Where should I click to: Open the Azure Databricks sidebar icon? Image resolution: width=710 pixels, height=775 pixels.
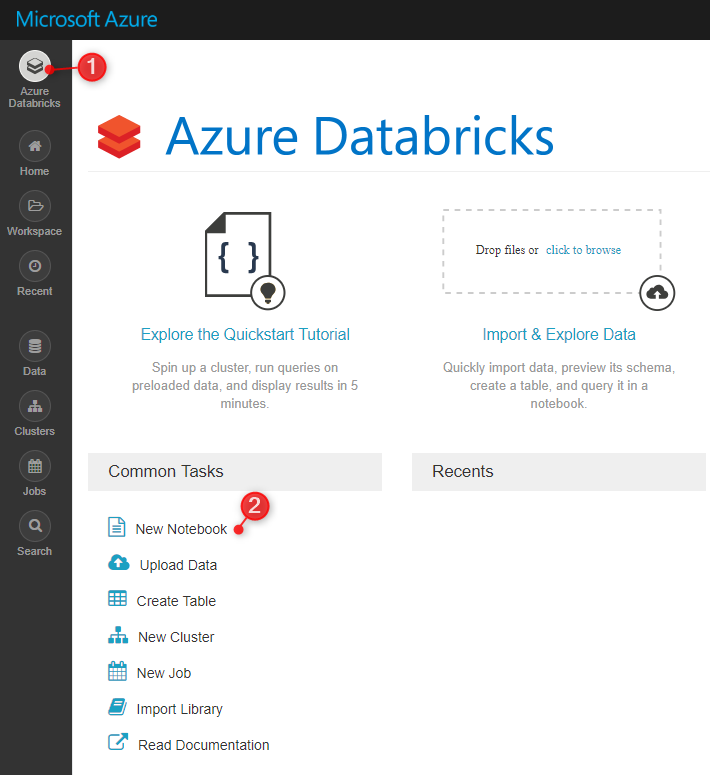point(35,66)
